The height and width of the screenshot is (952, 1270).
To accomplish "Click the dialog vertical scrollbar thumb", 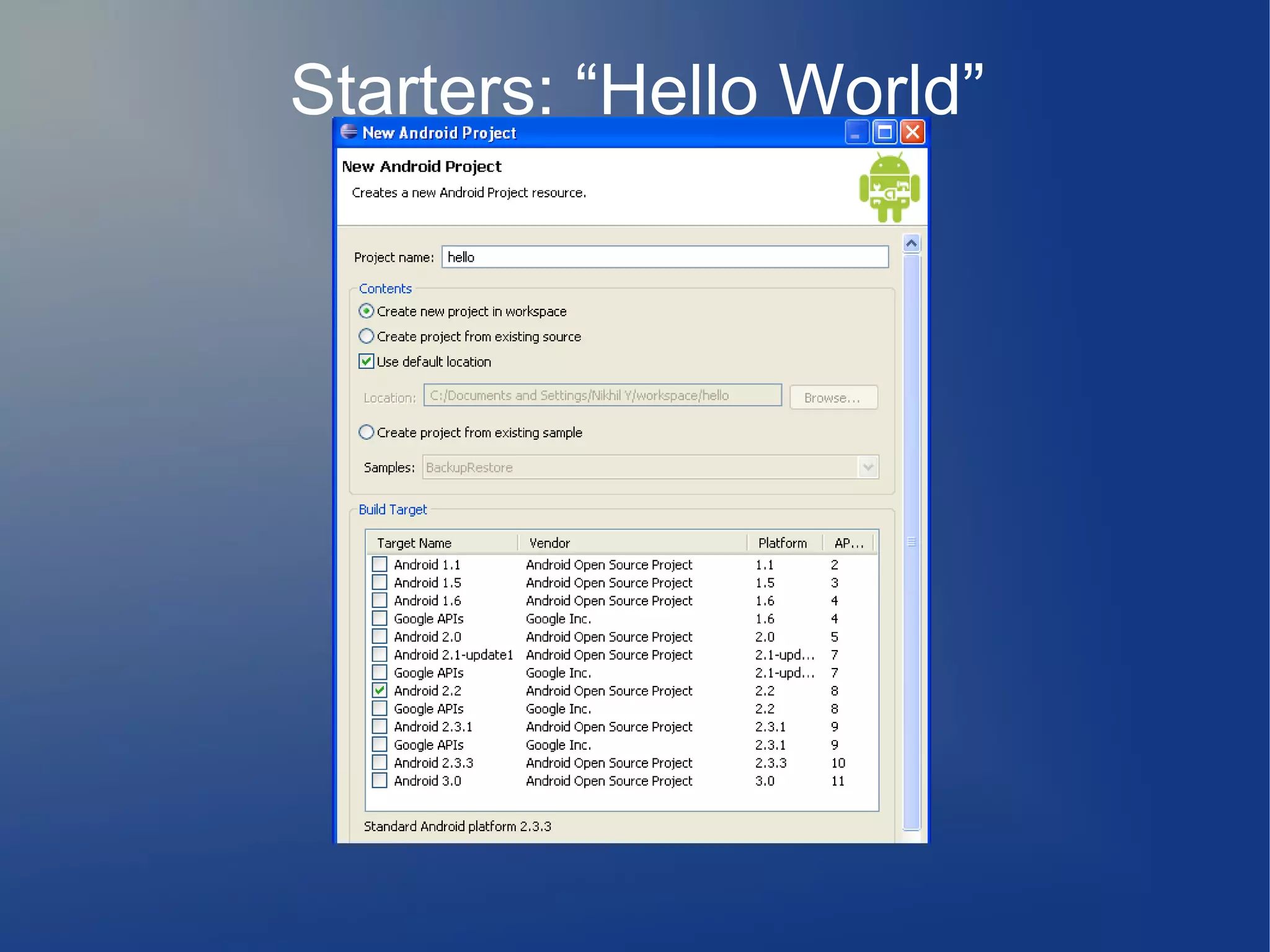I will [x=911, y=541].
